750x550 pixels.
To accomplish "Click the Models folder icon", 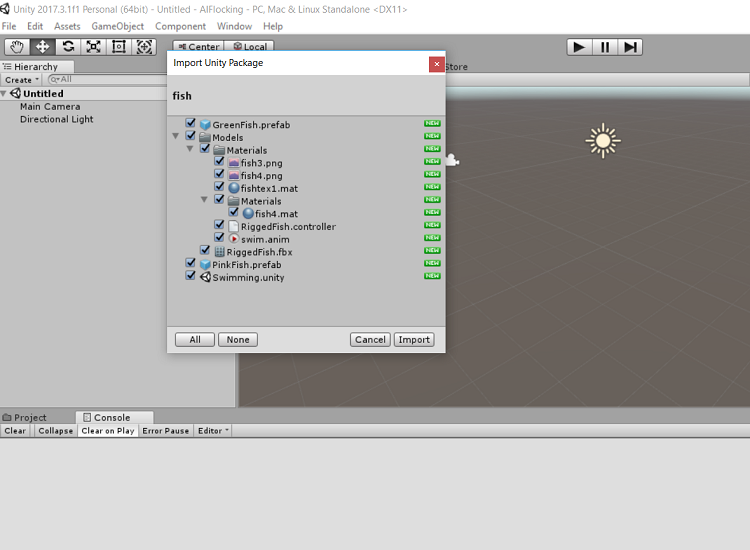I will [x=205, y=137].
